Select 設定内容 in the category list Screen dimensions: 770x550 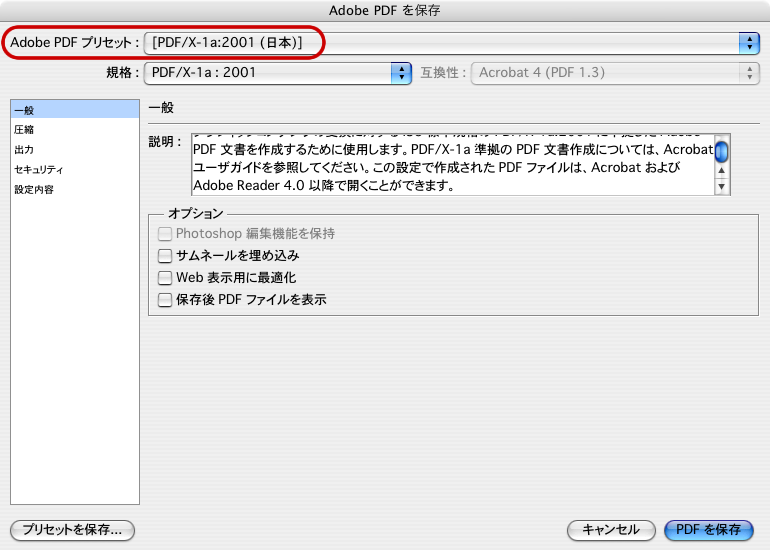point(75,189)
